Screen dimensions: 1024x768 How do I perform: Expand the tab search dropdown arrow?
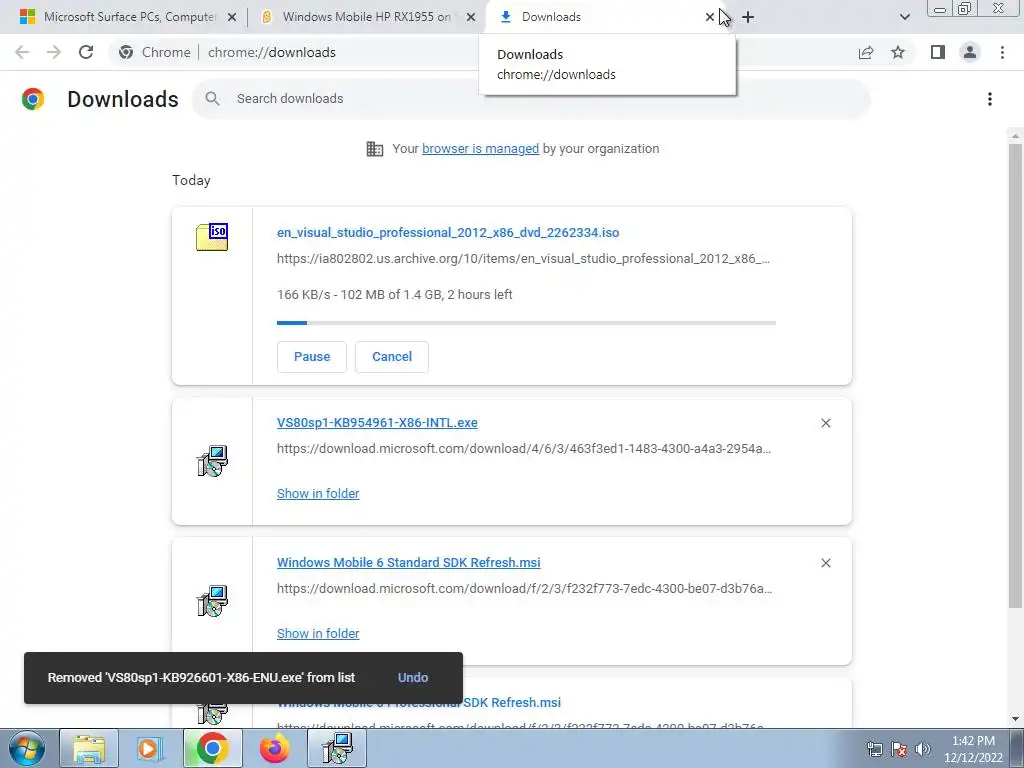[x=904, y=17]
